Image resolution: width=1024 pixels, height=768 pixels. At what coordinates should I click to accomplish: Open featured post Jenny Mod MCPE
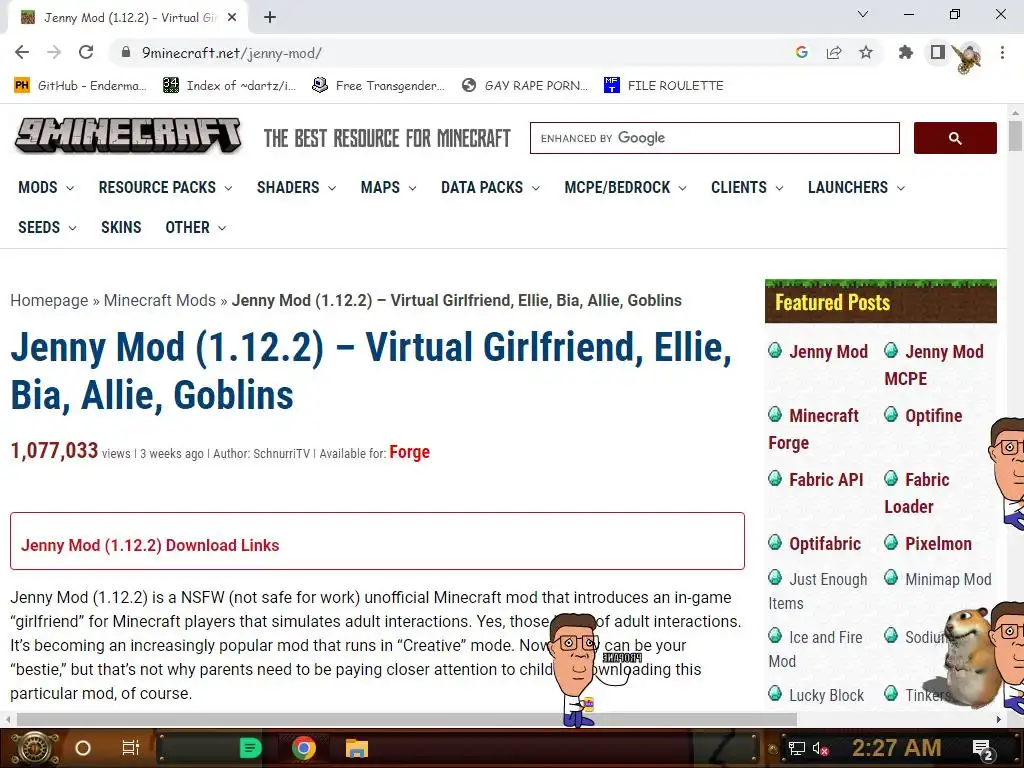point(934,364)
